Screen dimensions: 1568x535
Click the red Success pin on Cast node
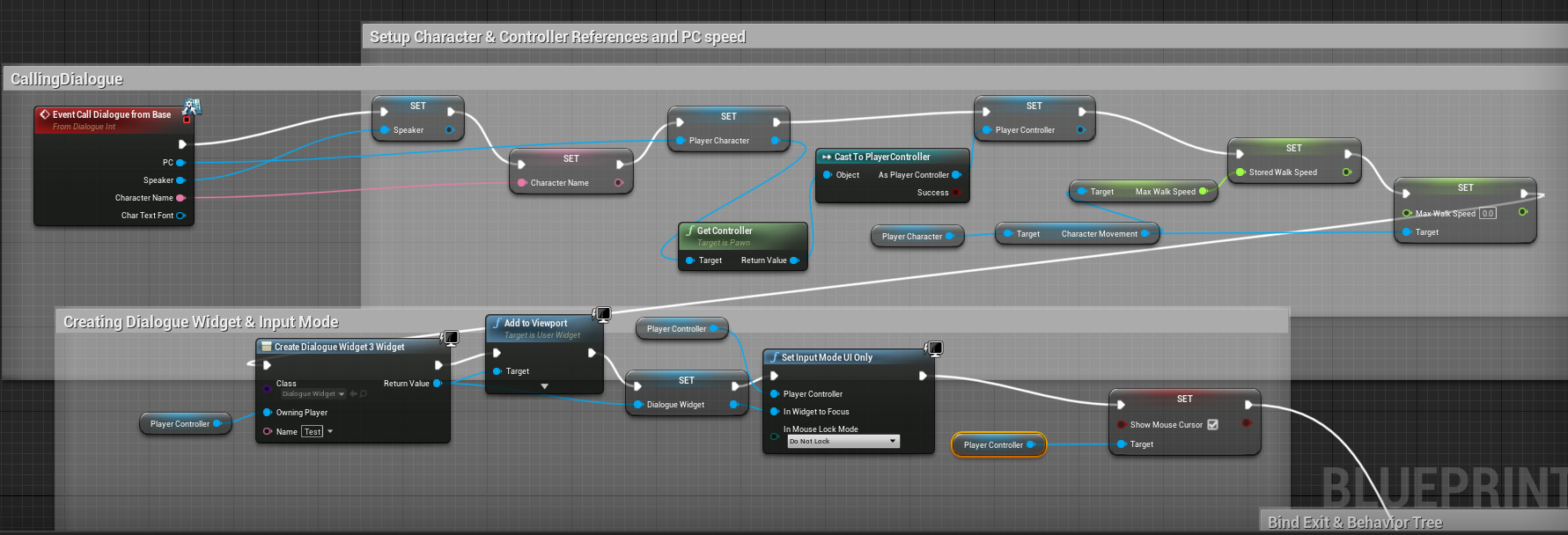coord(956,193)
